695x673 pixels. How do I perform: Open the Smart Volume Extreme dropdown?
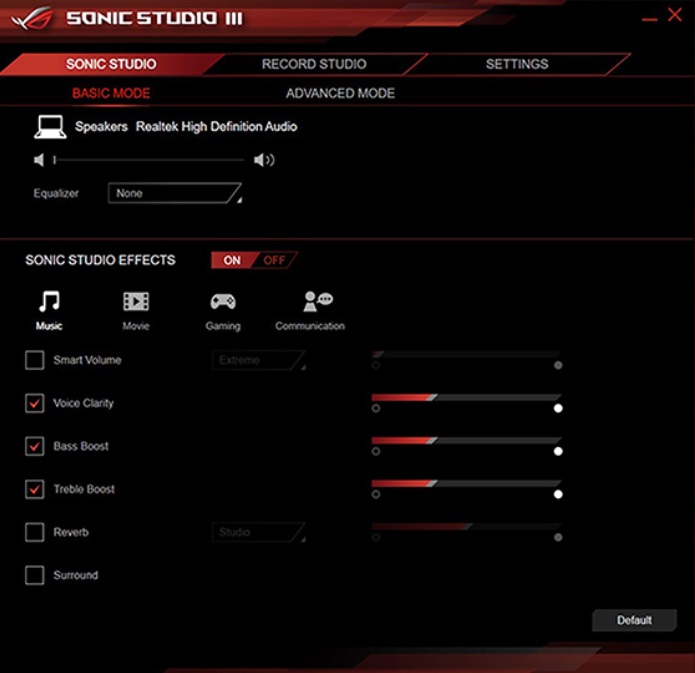259,360
